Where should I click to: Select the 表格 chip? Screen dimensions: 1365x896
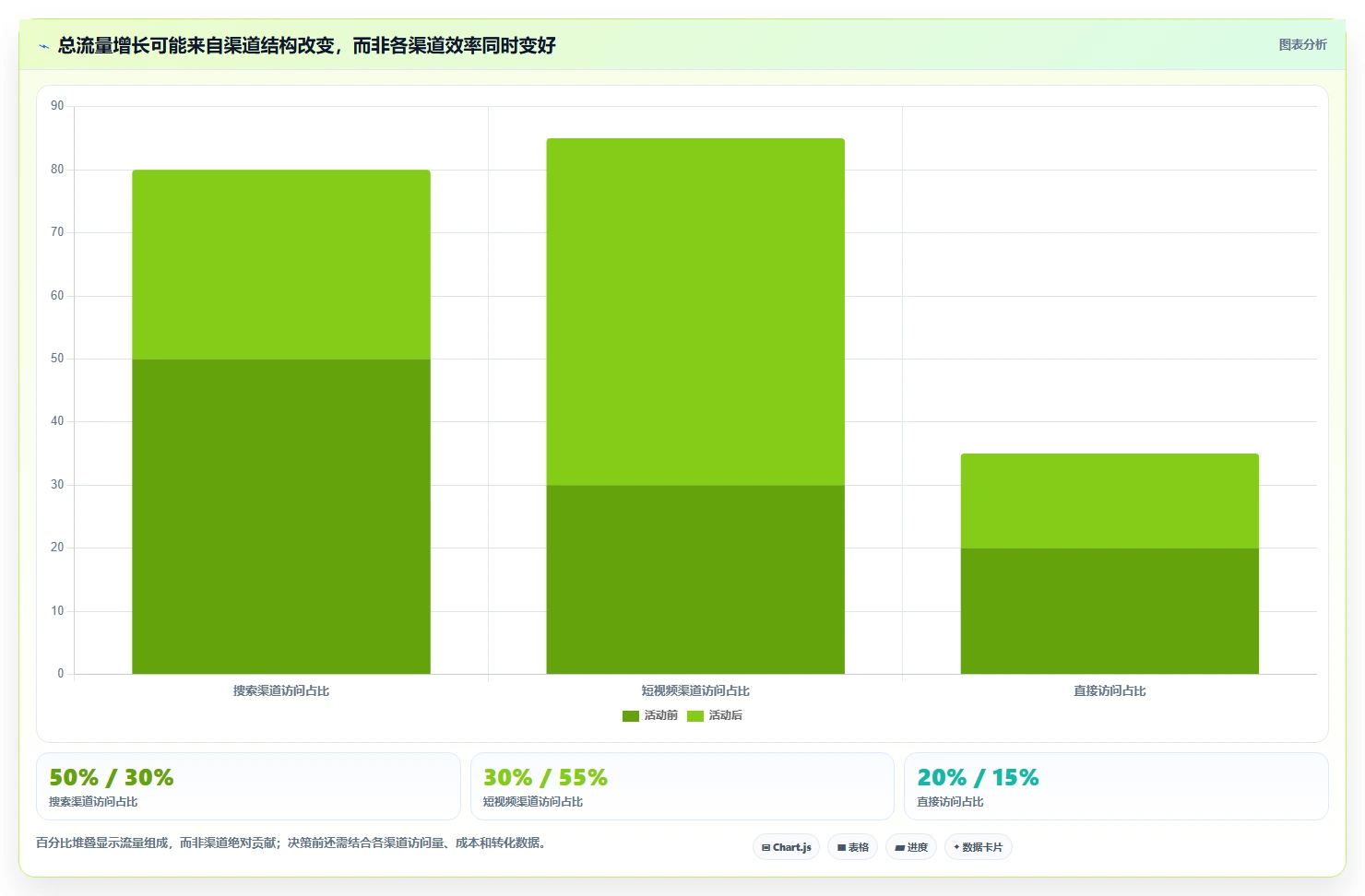[x=852, y=847]
